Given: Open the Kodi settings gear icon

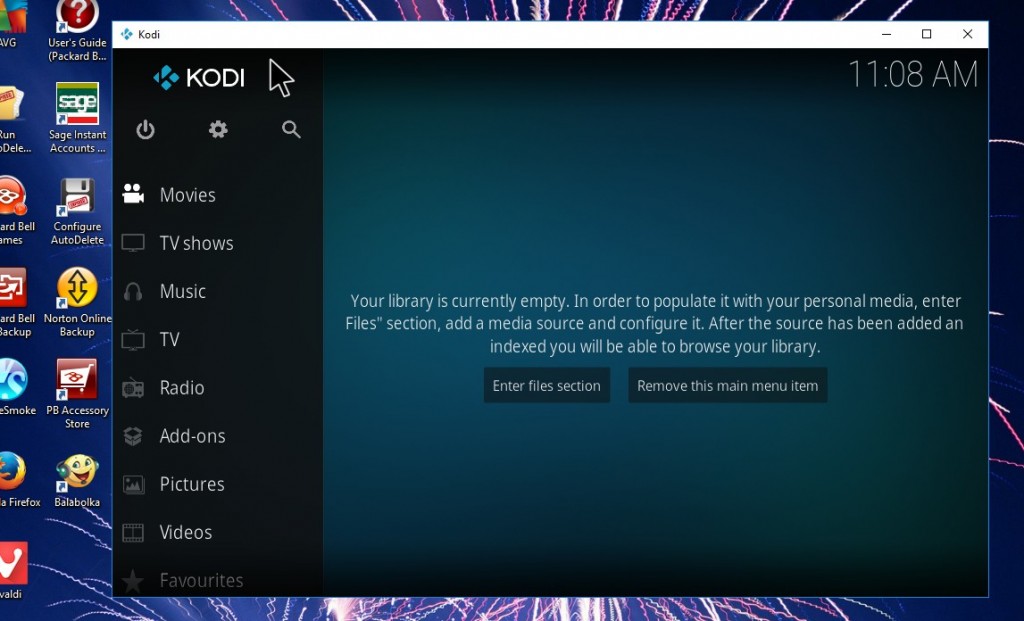Looking at the screenshot, I should click(x=218, y=129).
